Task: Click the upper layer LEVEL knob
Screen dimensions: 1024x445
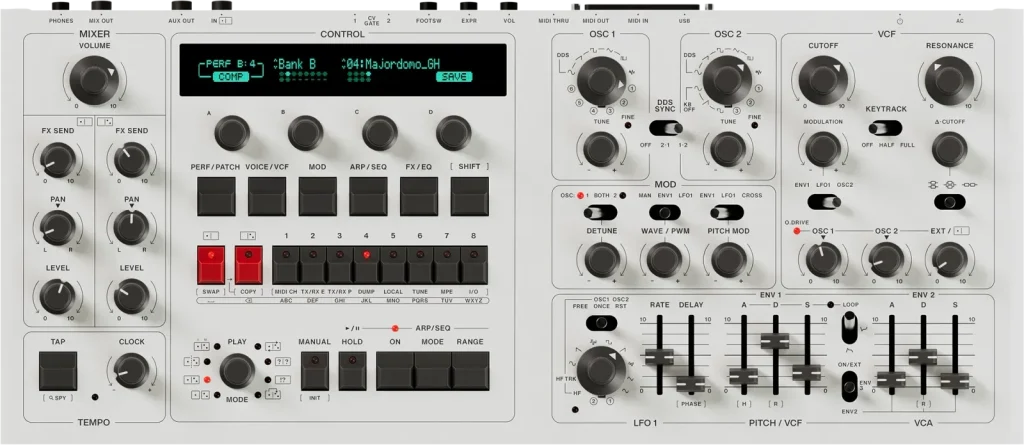Action: 131,296
